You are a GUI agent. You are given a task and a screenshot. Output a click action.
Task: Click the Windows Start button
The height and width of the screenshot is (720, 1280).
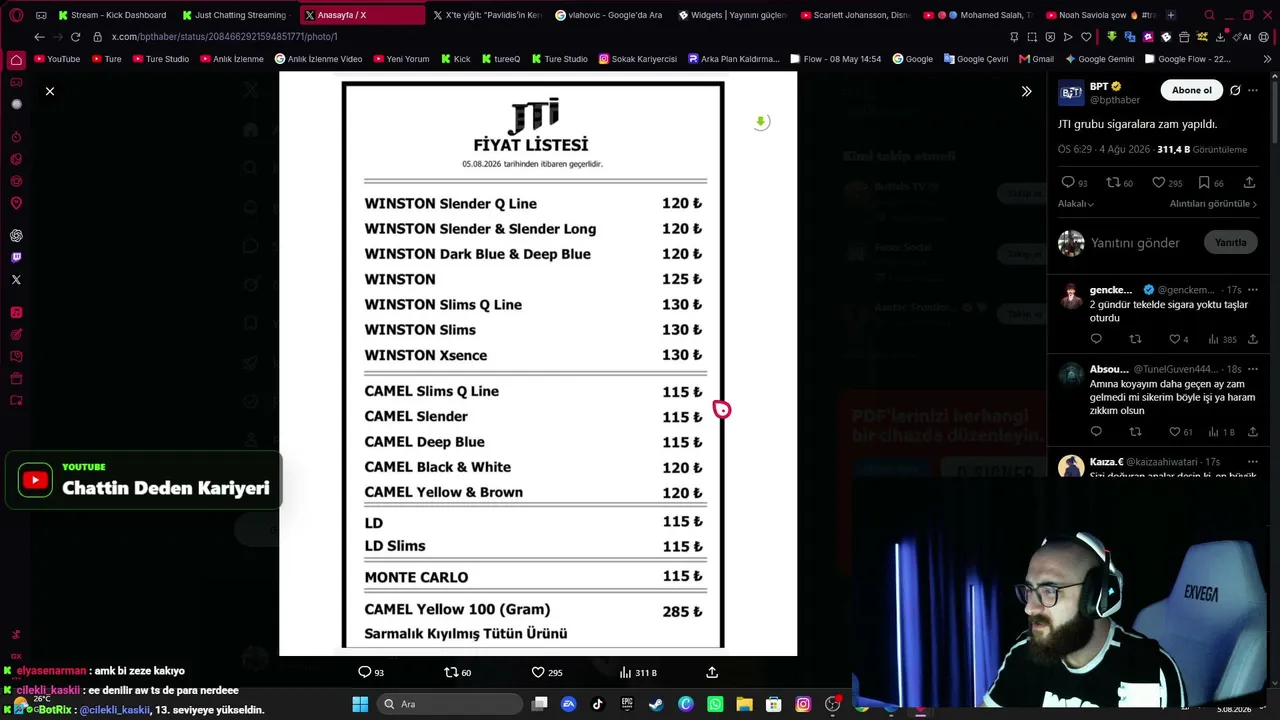tap(360, 704)
